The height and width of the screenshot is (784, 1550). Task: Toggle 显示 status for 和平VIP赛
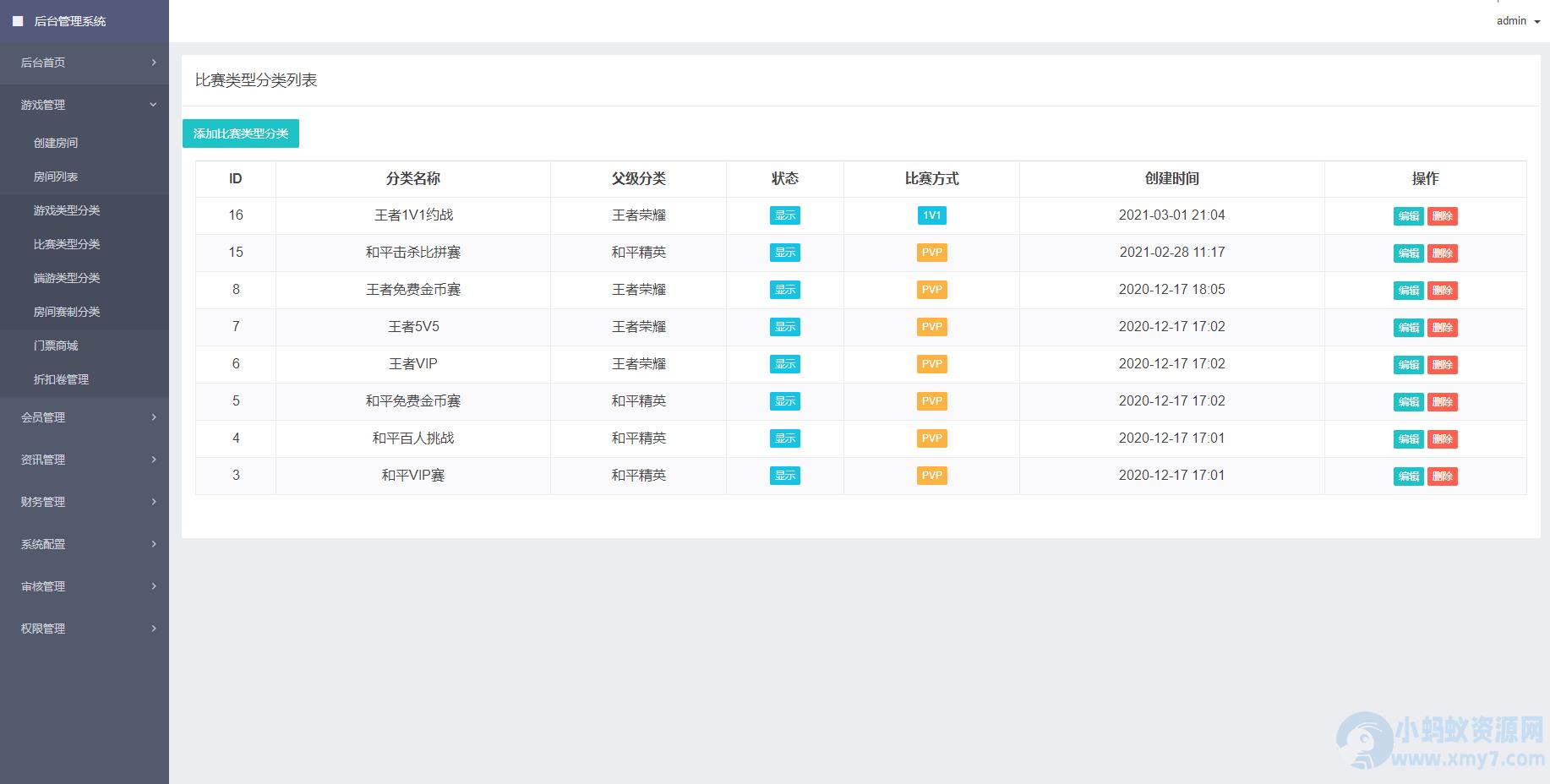(785, 476)
